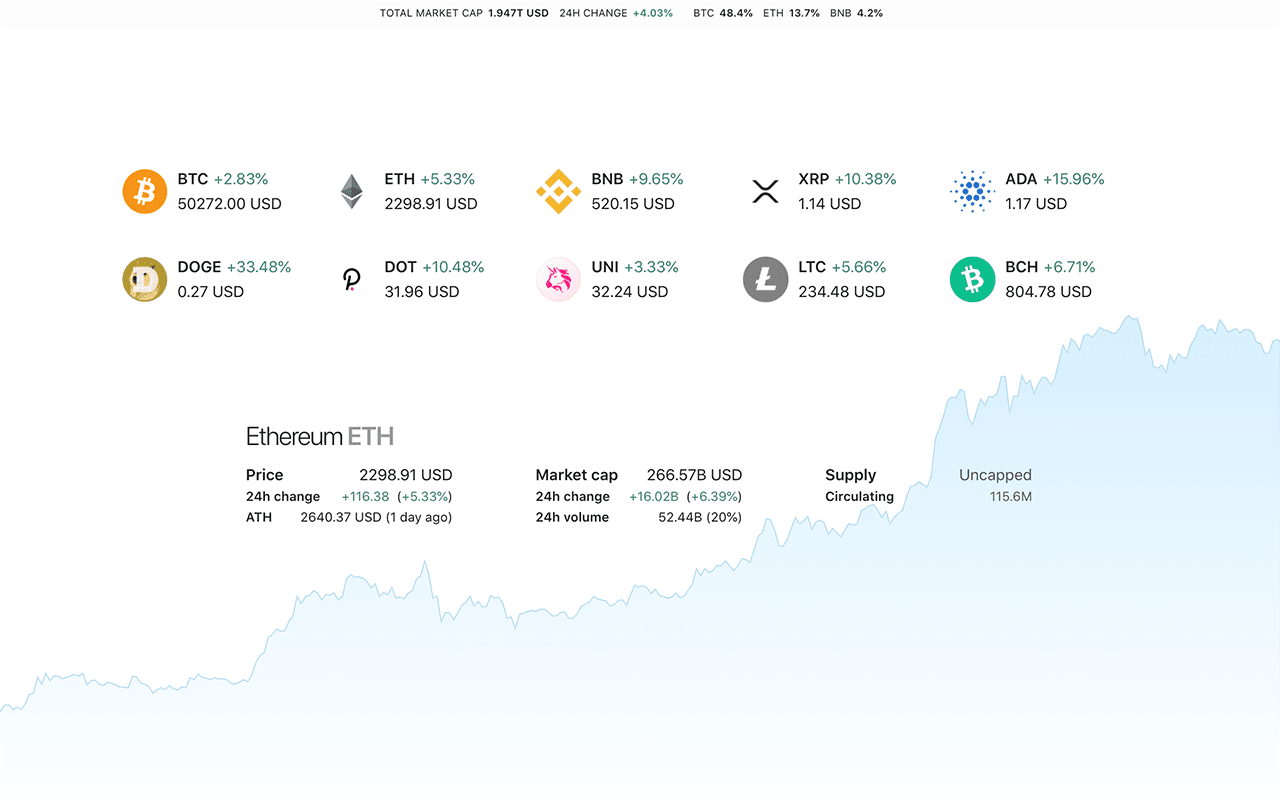Click the Uncapped supply value
Screen dimensions: 1280x800
tap(995, 475)
